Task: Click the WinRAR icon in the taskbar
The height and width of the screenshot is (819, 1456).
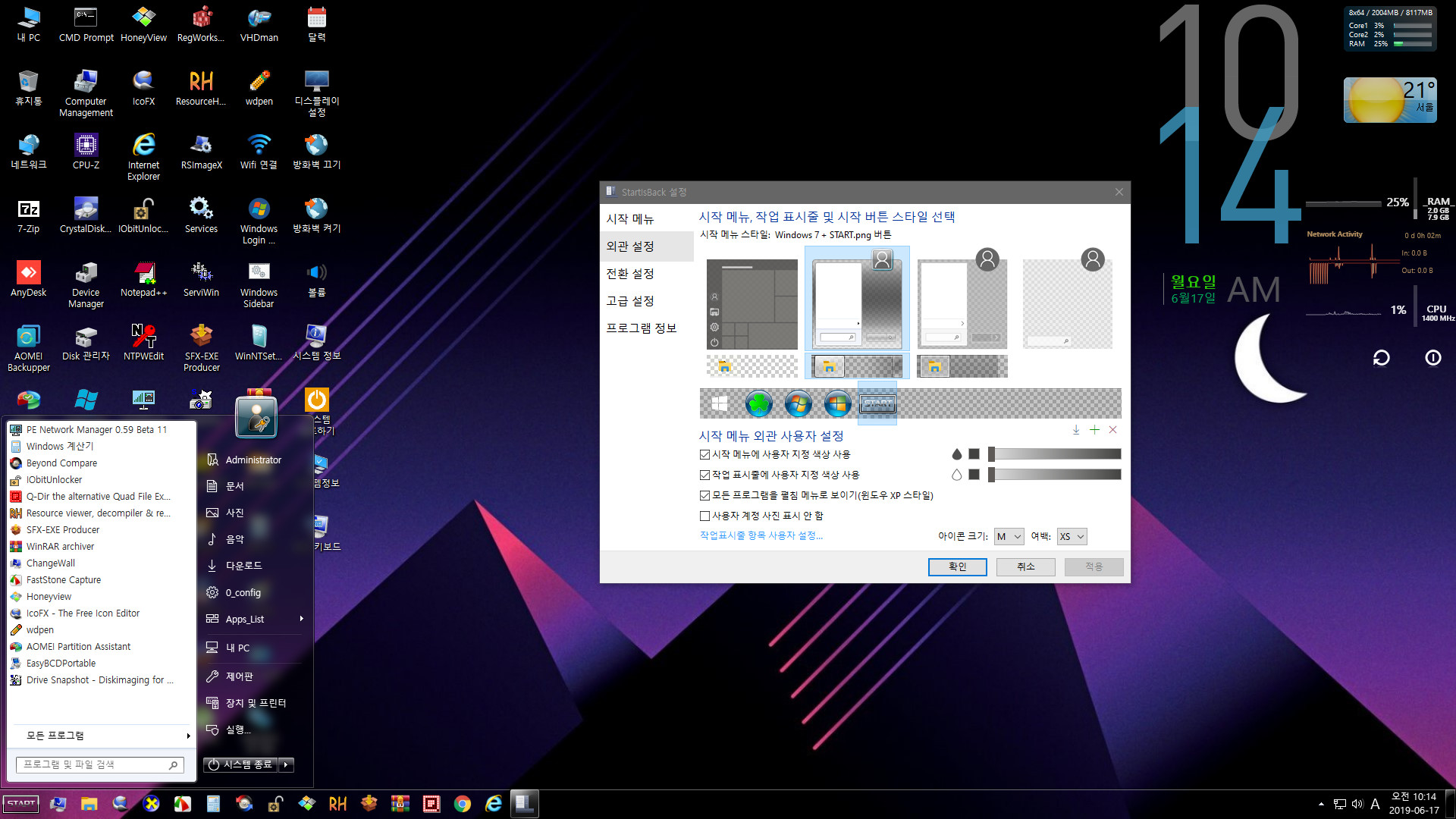Action: point(400,804)
